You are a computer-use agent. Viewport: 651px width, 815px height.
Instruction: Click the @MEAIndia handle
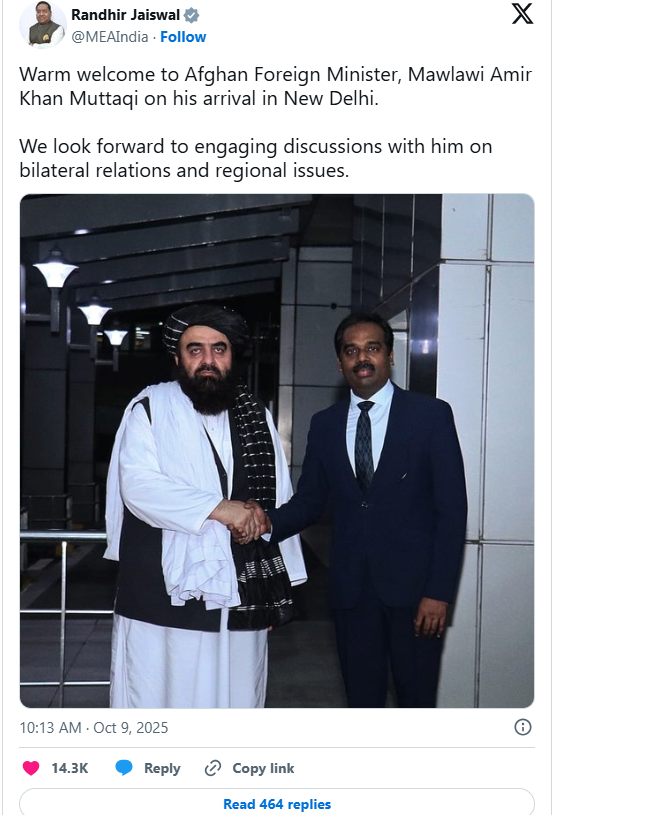pyautogui.click(x=110, y=37)
